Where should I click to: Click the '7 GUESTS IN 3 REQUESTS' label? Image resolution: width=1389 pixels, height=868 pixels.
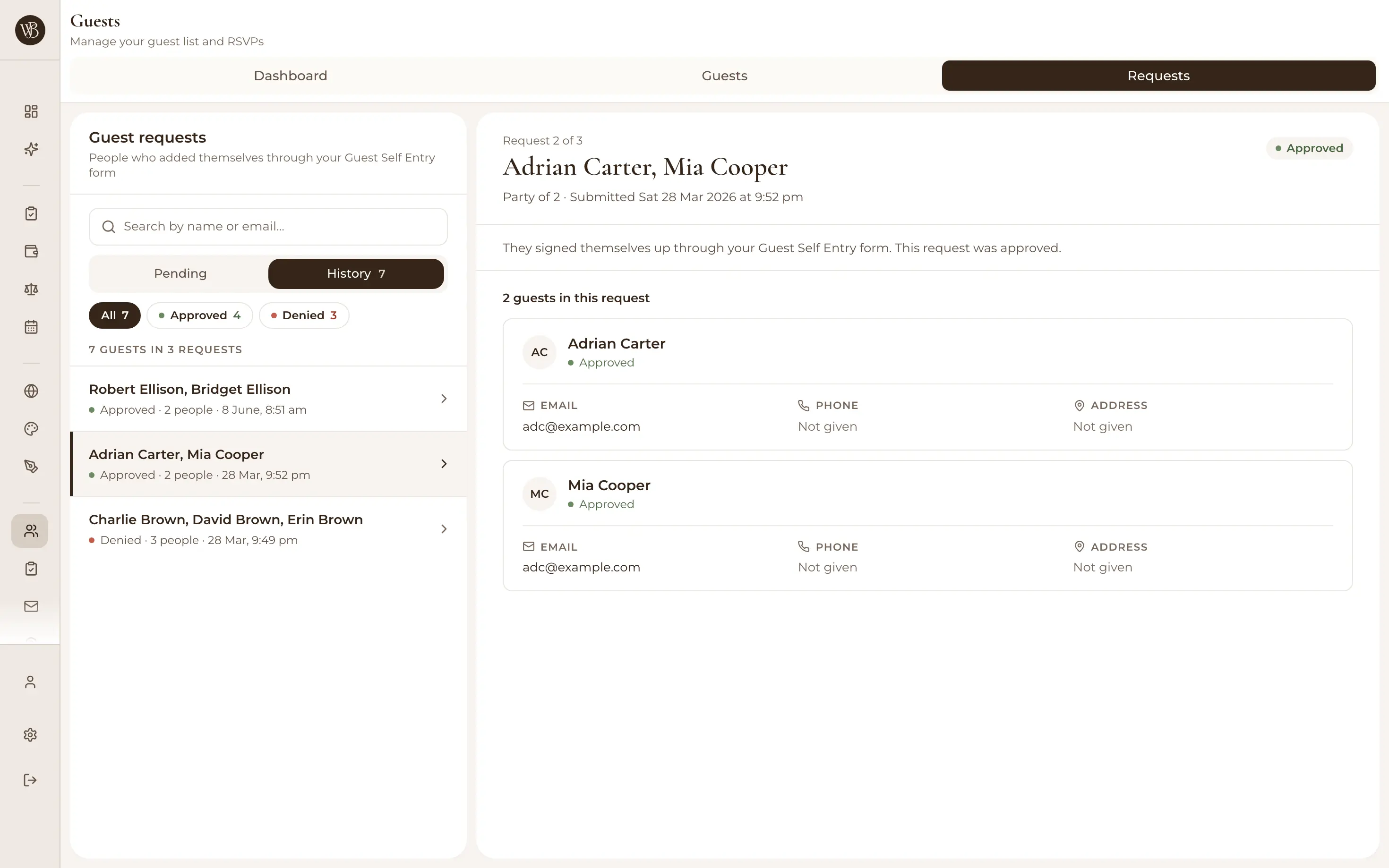click(165, 349)
